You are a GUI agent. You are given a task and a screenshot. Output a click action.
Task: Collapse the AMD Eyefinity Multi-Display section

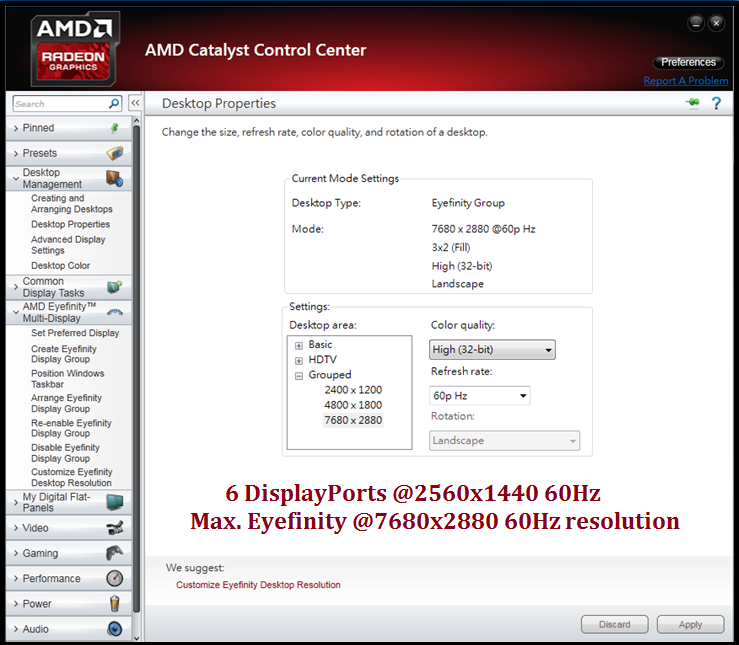click(16, 312)
